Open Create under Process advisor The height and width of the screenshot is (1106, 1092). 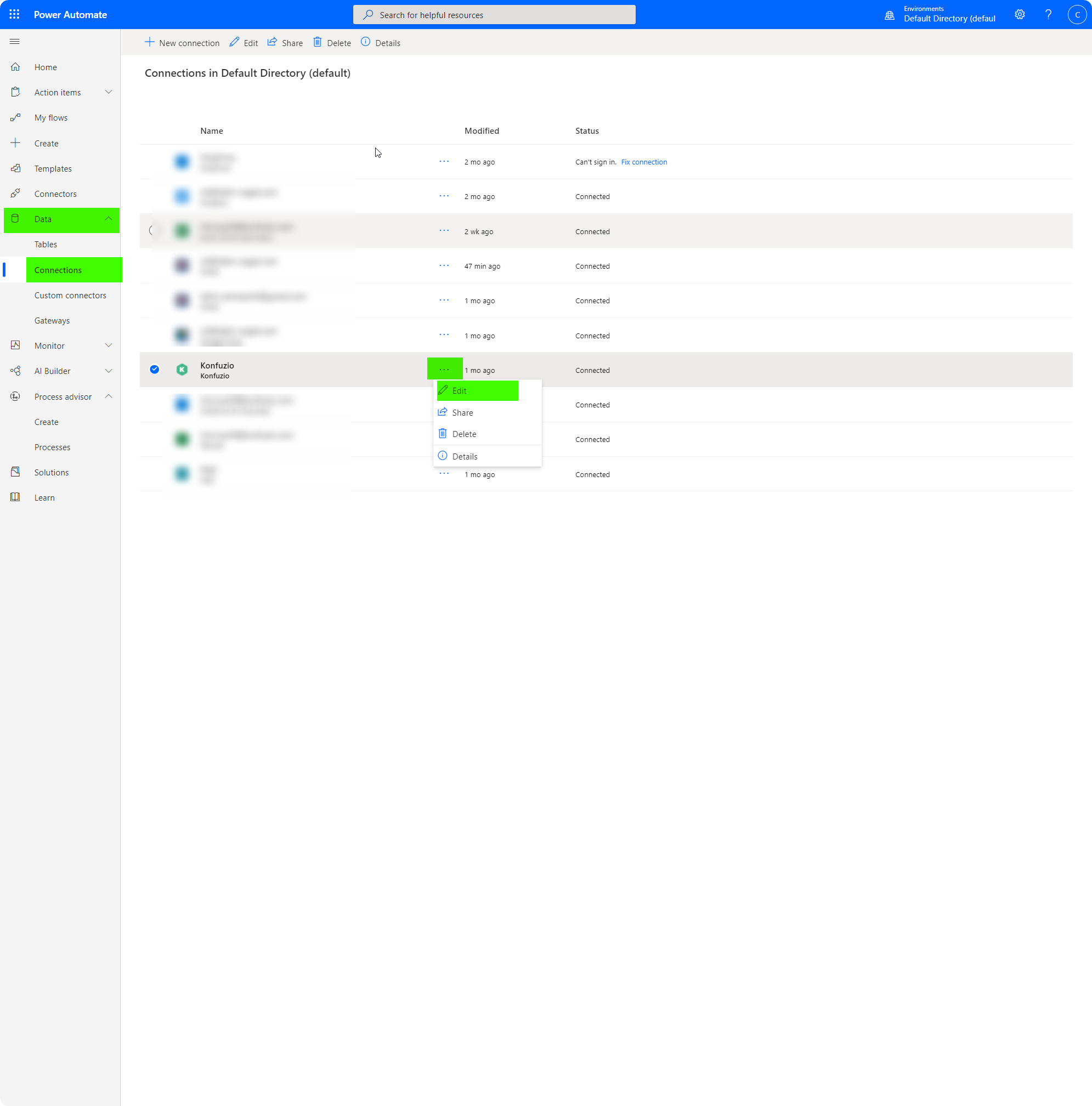47,422
